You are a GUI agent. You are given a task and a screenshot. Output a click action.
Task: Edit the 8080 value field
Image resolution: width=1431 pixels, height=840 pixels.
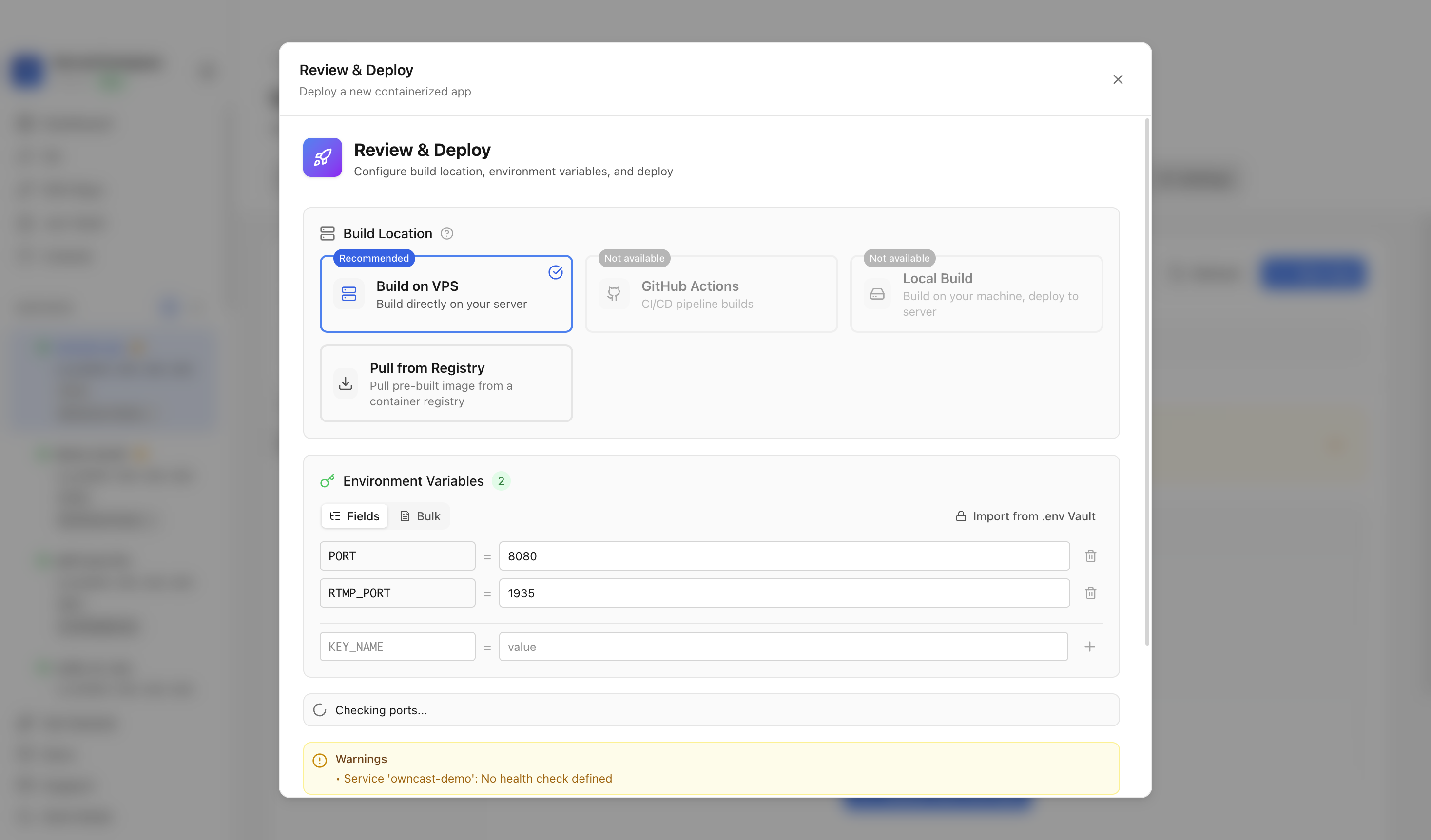tap(784, 556)
